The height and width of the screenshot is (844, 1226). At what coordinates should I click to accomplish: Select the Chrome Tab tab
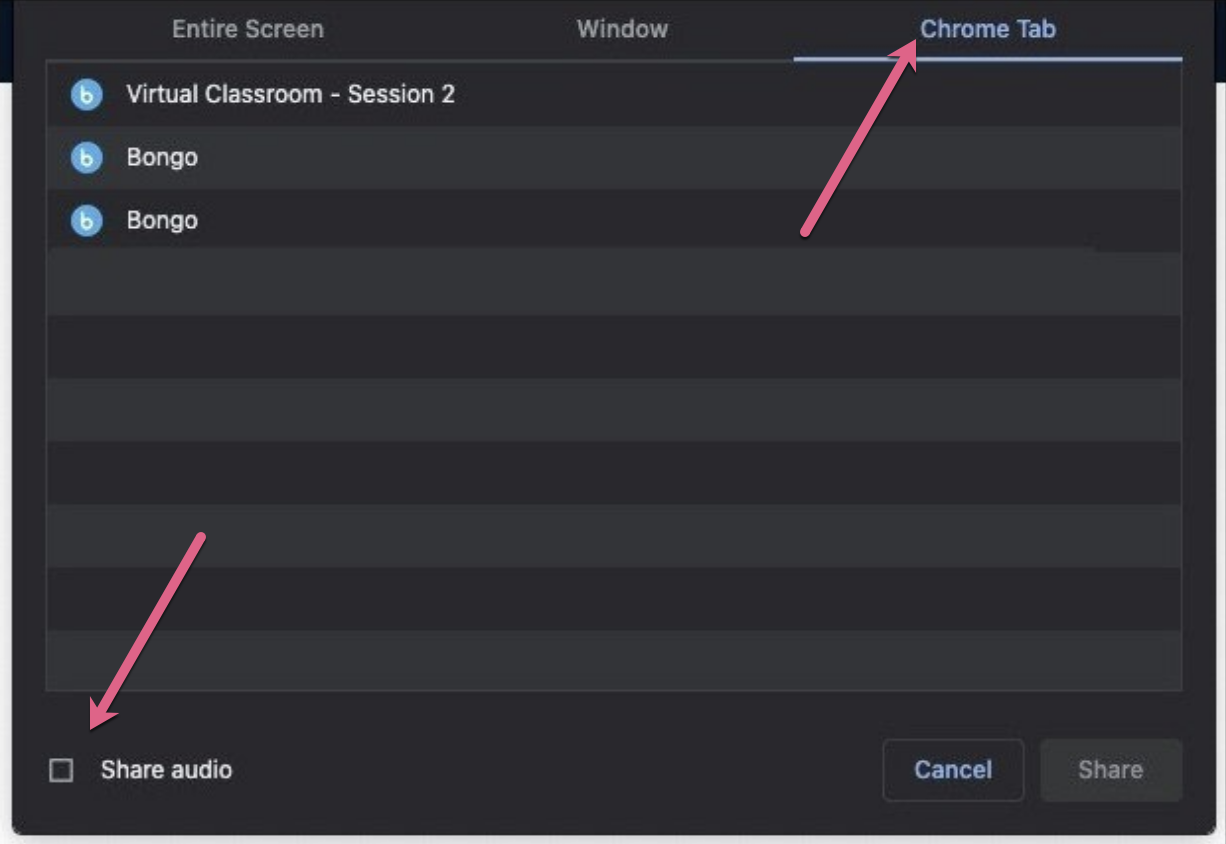click(x=988, y=29)
